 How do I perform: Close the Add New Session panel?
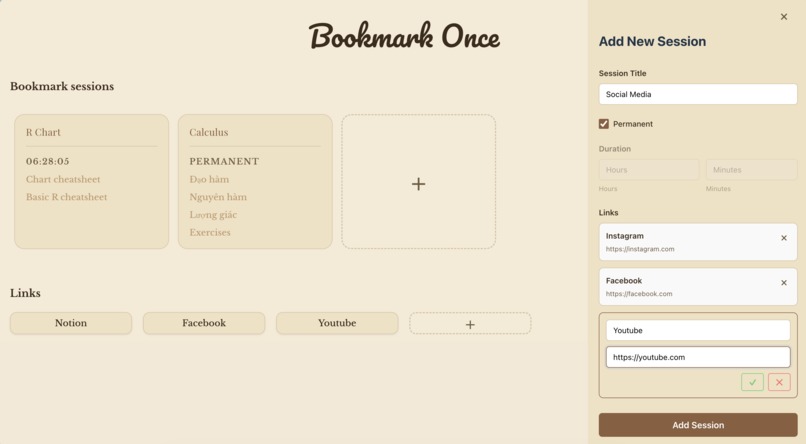(783, 17)
